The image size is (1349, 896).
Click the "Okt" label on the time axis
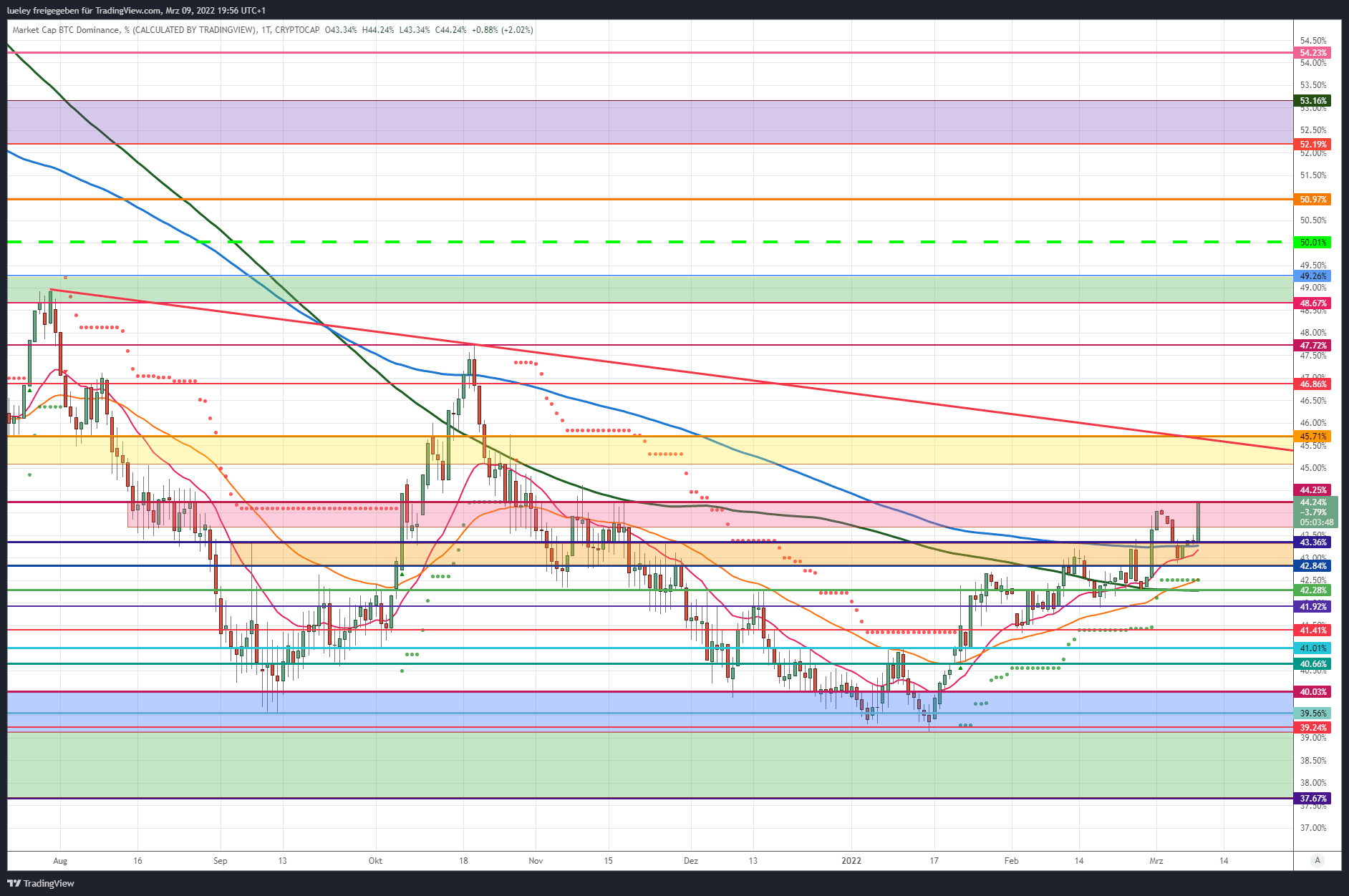[375, 861]
